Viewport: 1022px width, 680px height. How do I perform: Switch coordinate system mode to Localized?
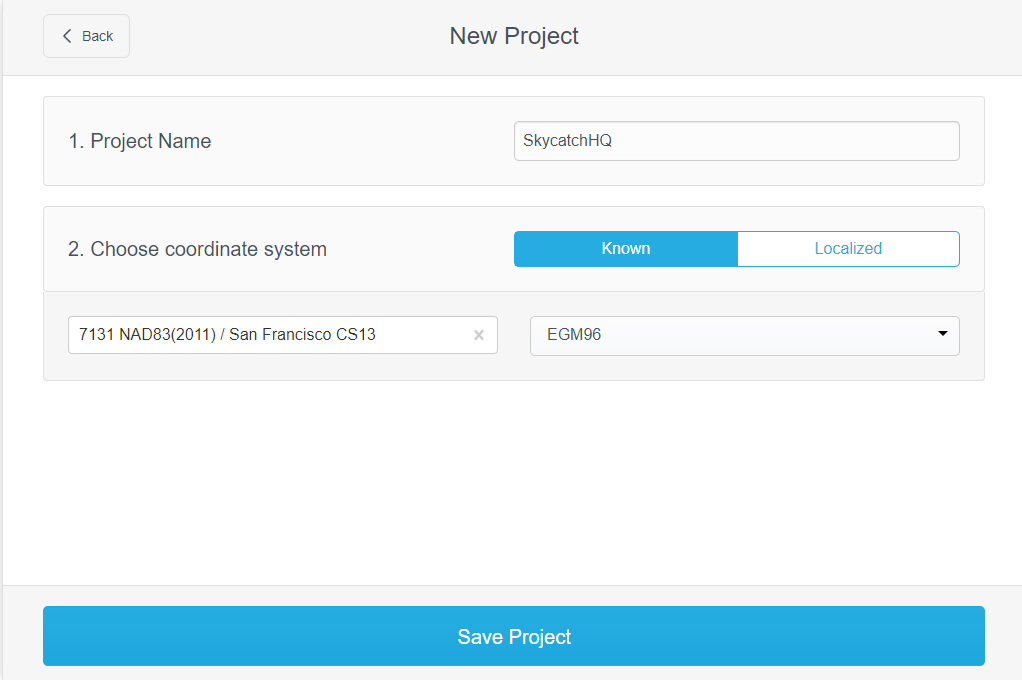coord(848,248)
